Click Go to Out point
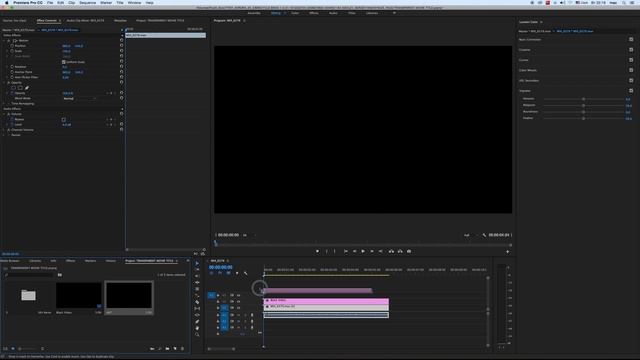 coord(380,251)
